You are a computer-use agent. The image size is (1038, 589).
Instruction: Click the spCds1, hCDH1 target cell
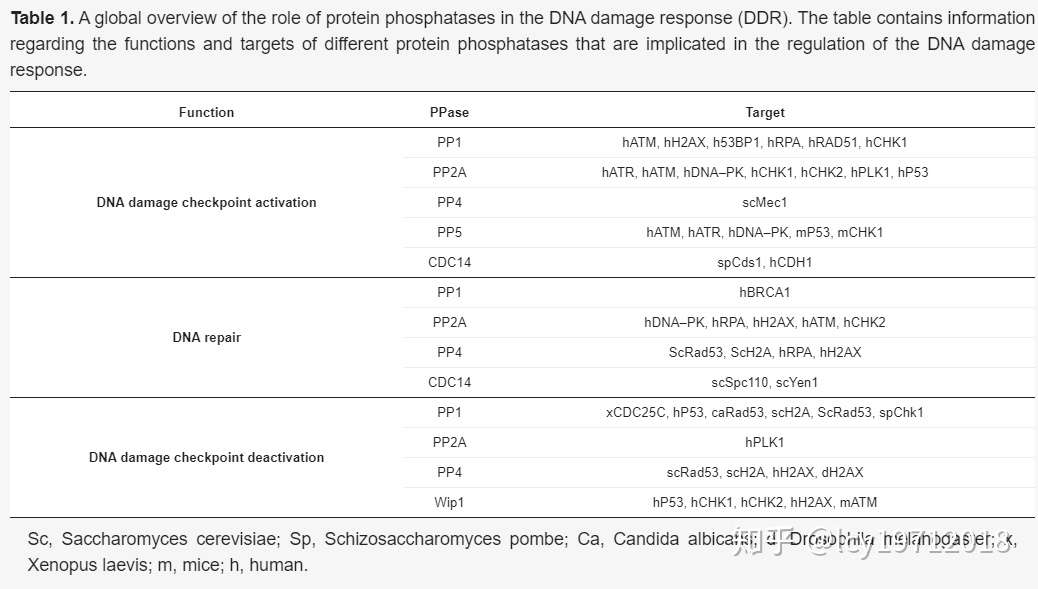[x=765, y=263]
